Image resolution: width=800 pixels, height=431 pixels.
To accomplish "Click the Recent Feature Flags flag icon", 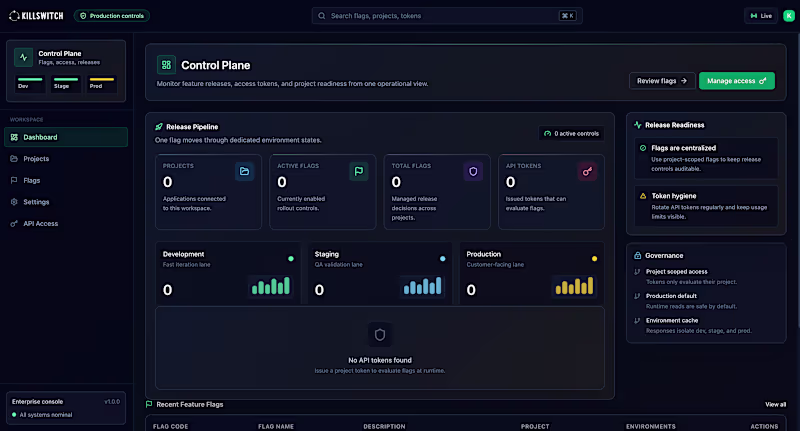I will (149, 404).
